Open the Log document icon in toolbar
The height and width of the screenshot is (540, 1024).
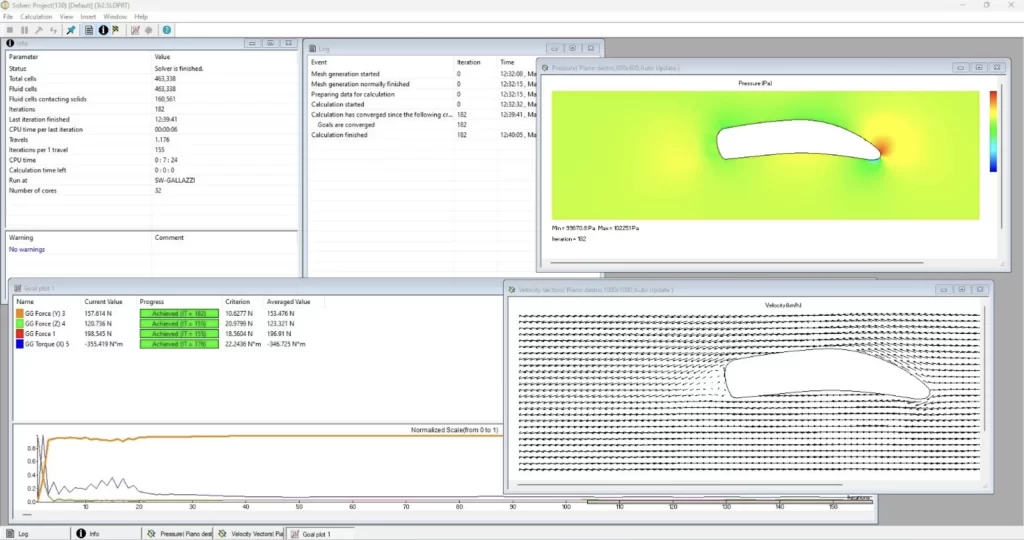coord(89,30)
